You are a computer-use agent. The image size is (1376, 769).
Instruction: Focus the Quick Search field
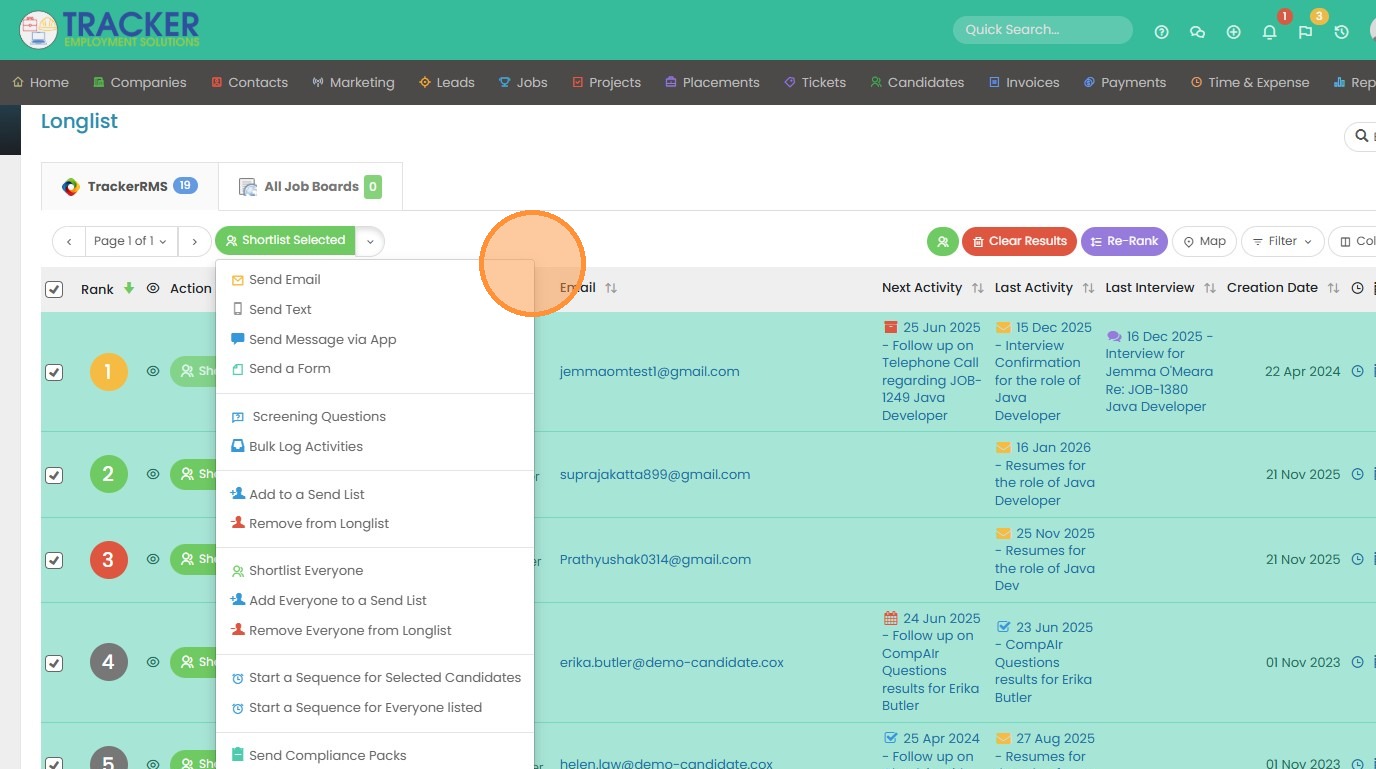click(1043, 30)
